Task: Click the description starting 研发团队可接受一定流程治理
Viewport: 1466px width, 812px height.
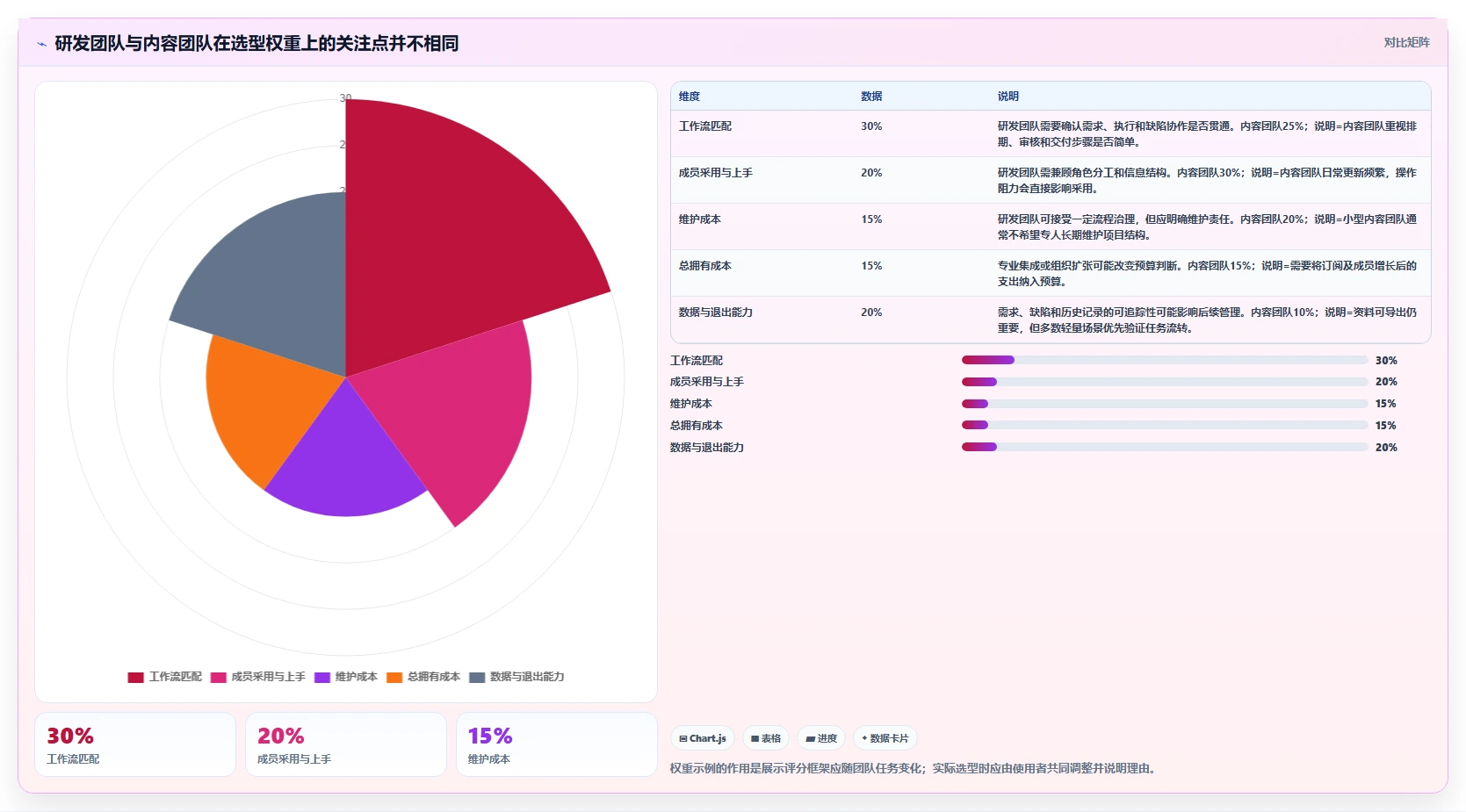Action: click(x=1208, y=227)
